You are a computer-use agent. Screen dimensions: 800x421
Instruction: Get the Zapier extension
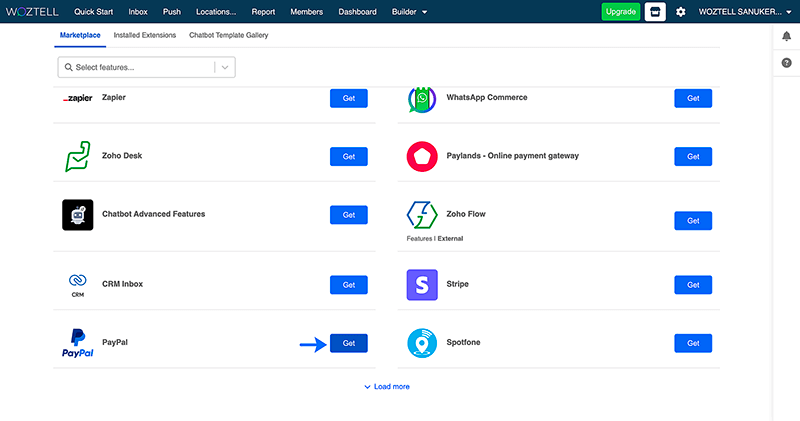[x=348, y=98]
